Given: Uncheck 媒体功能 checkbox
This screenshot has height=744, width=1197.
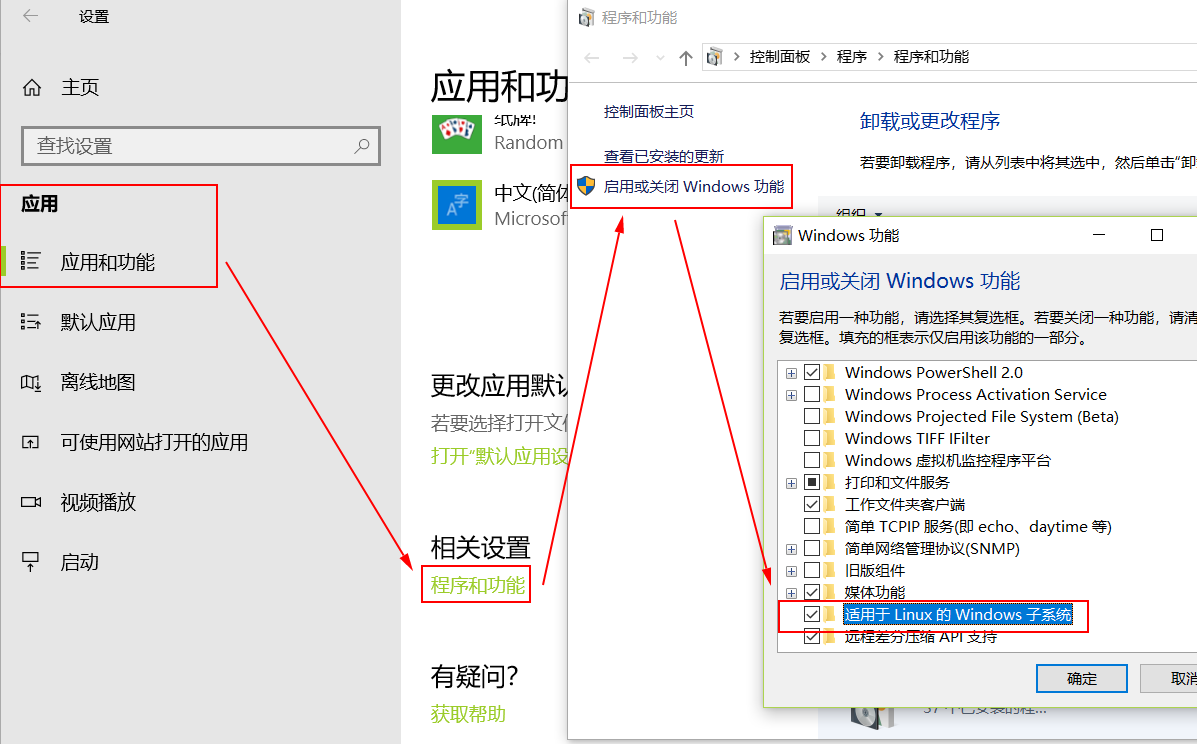Looking at the screenshot, I should pyautogui.click(x=812, y=592).
